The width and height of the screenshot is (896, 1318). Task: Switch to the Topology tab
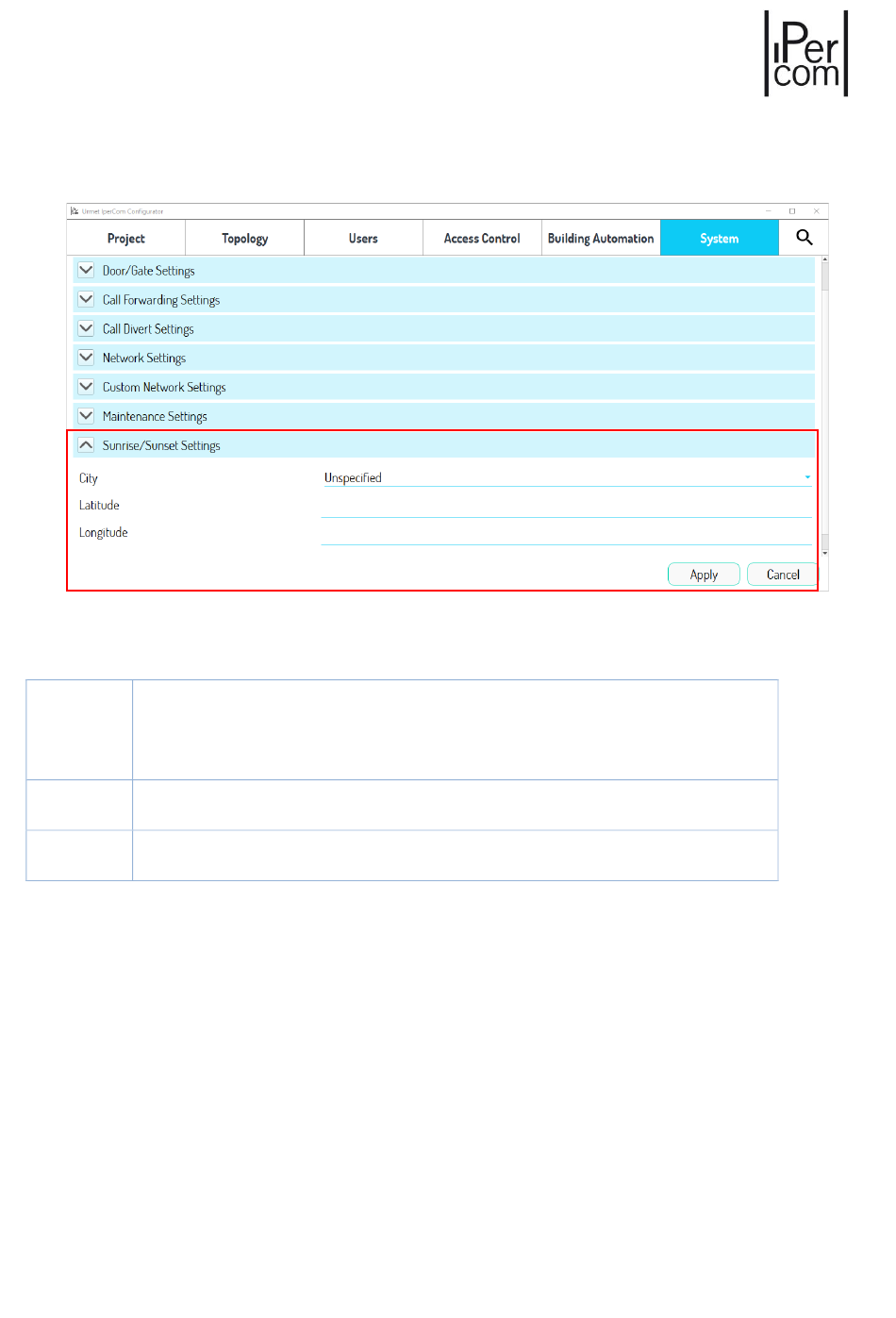[245, 239]
